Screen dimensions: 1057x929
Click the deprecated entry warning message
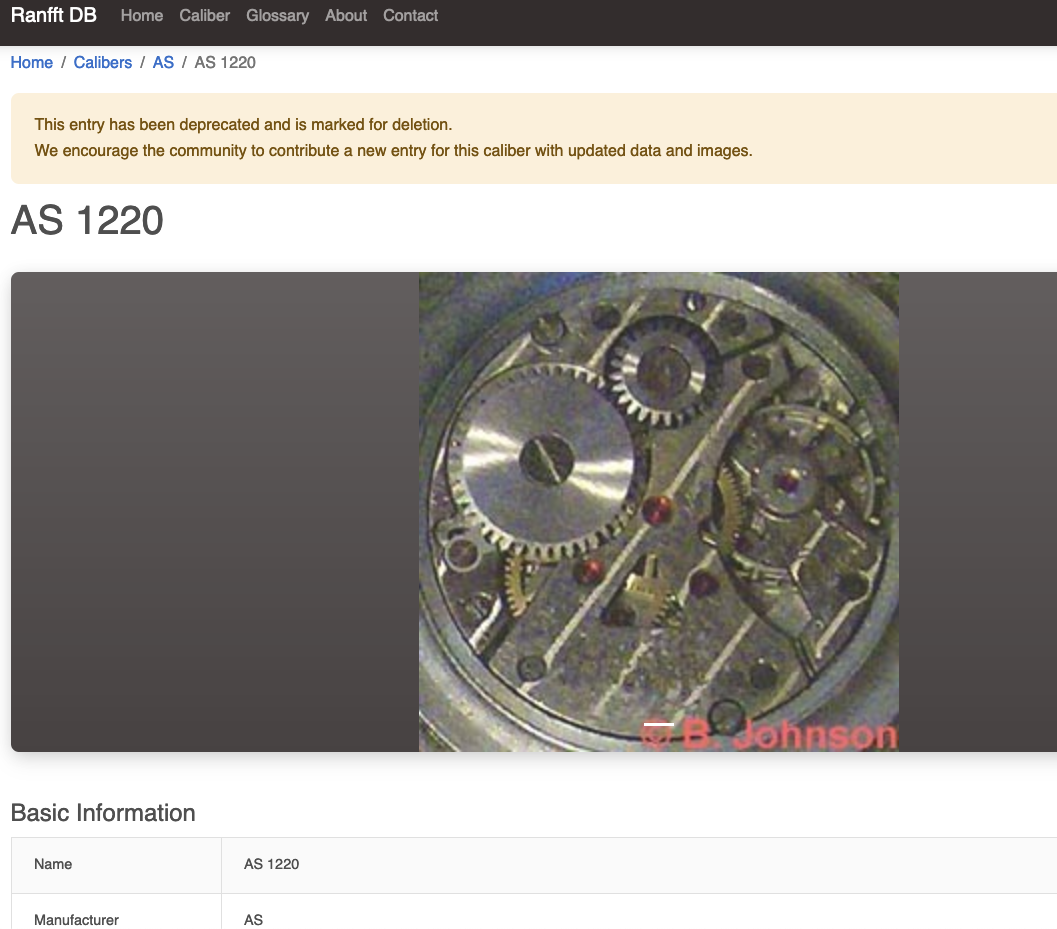(243, 125)
